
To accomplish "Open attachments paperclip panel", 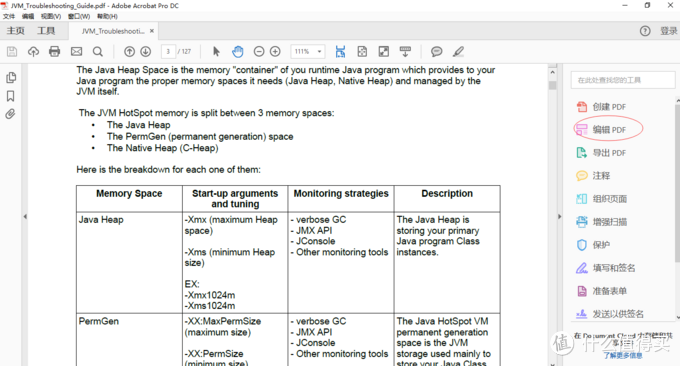I will coord(10,114).
